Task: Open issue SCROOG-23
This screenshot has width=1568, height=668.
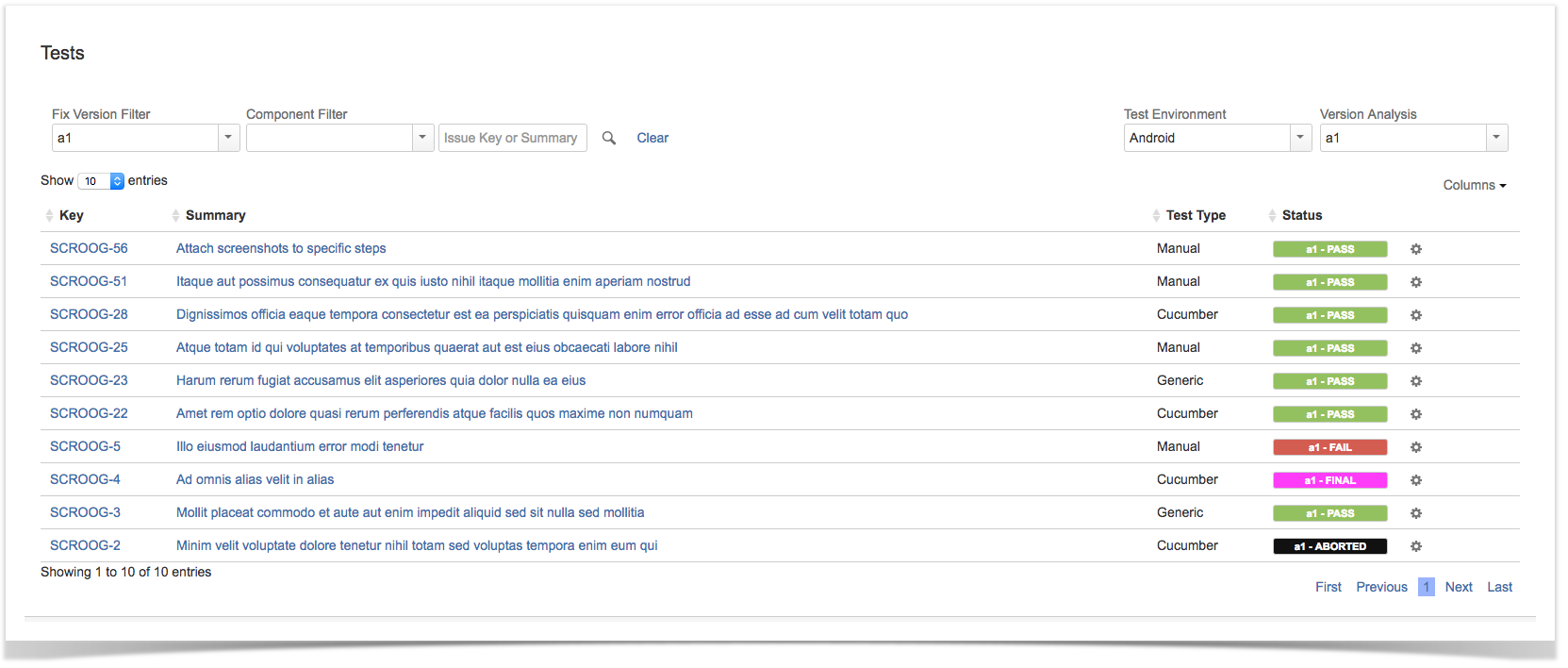Action: coord(89,380)
